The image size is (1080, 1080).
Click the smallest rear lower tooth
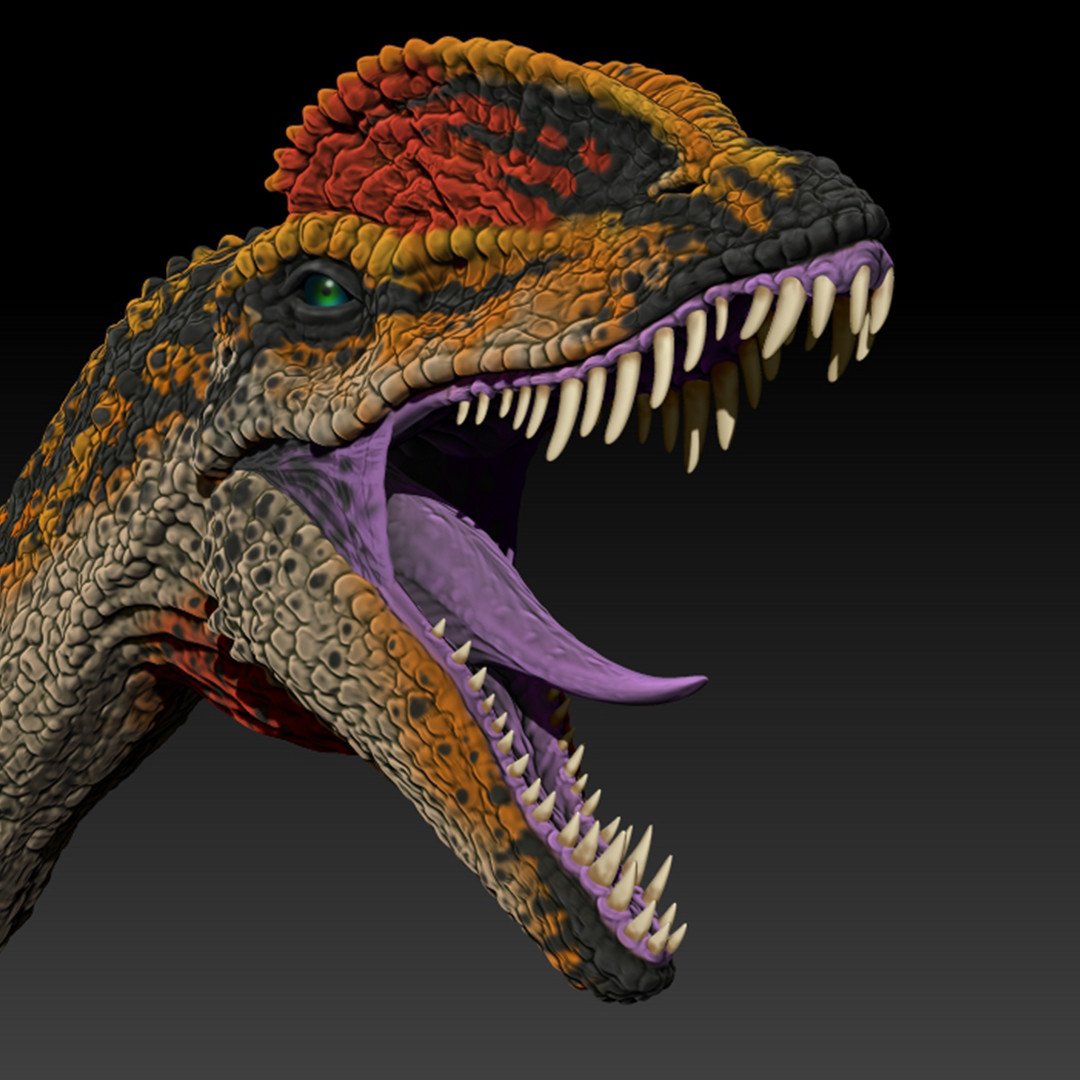[438, 627]
